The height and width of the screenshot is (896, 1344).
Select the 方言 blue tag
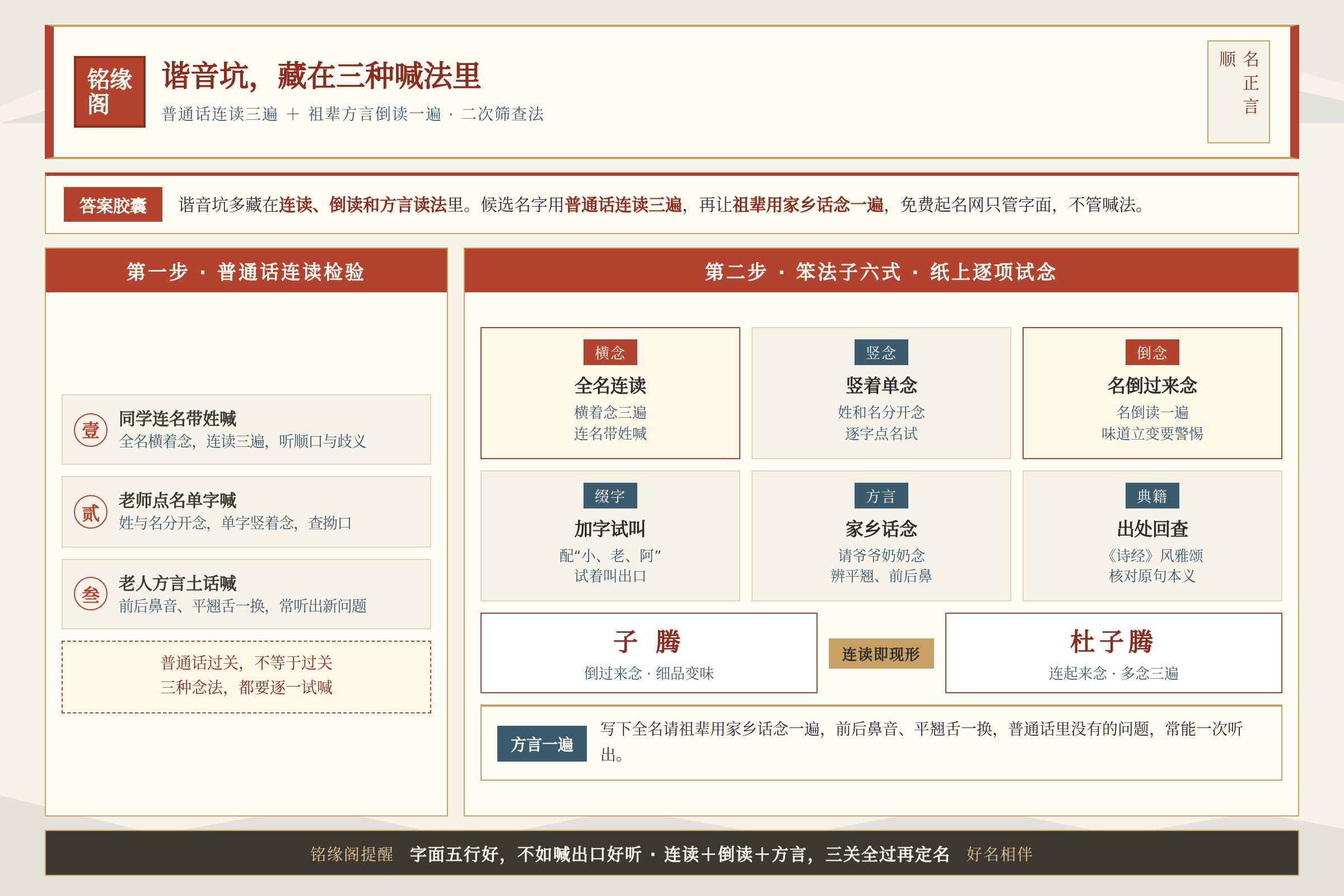click(x=880, y=496)
